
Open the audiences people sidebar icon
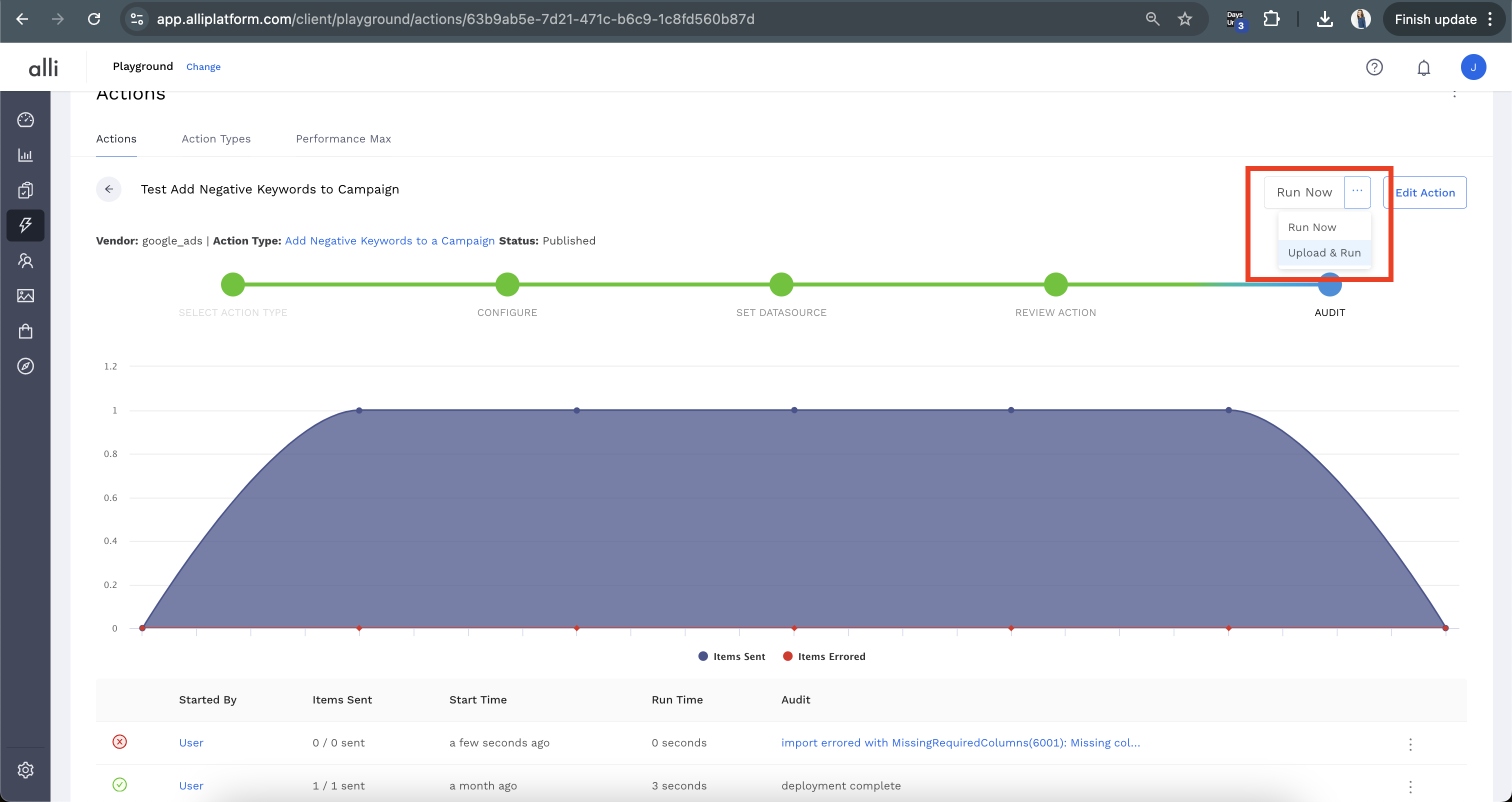pos(25,260)
